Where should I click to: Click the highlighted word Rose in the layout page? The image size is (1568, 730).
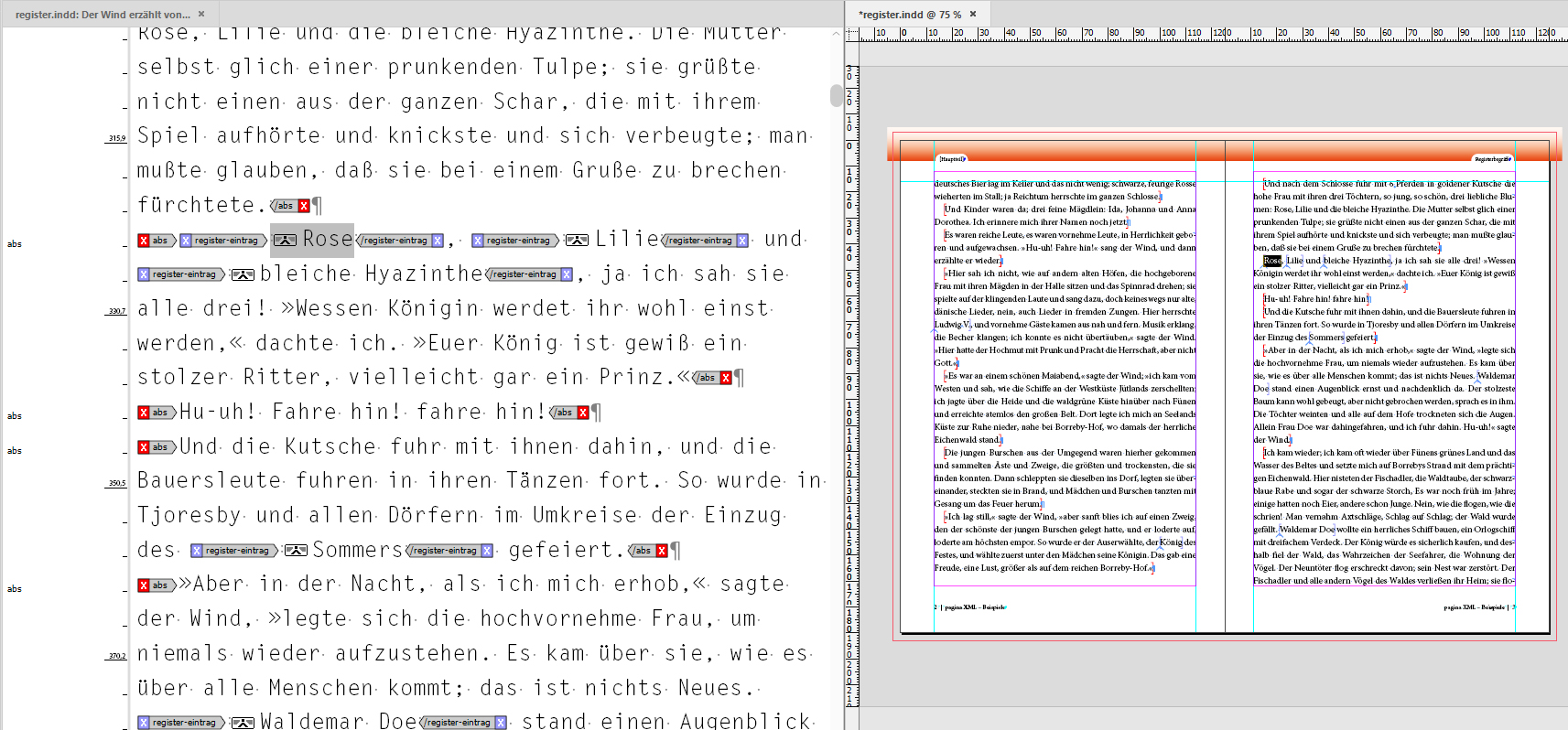[x=1272, y=261]
